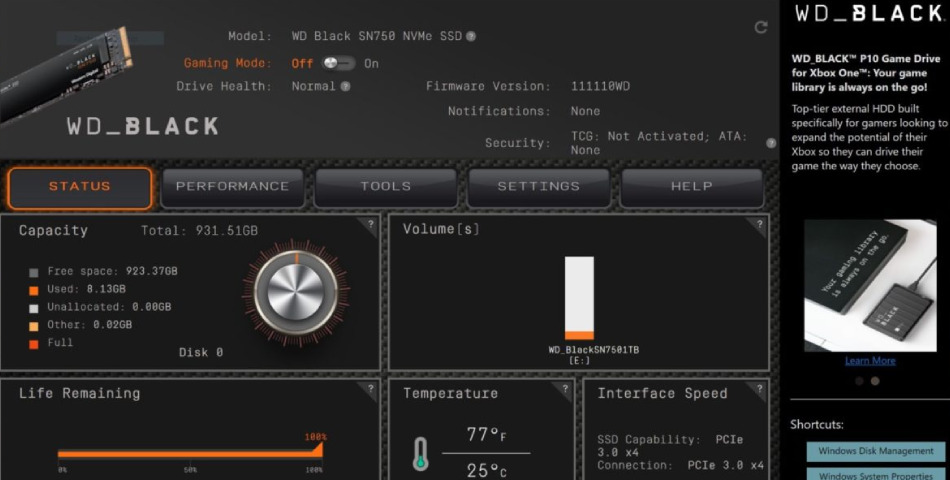Click the thermometer icon in Temperature panel
Viewport: 950px width, 480px height.
click(421, 453)
